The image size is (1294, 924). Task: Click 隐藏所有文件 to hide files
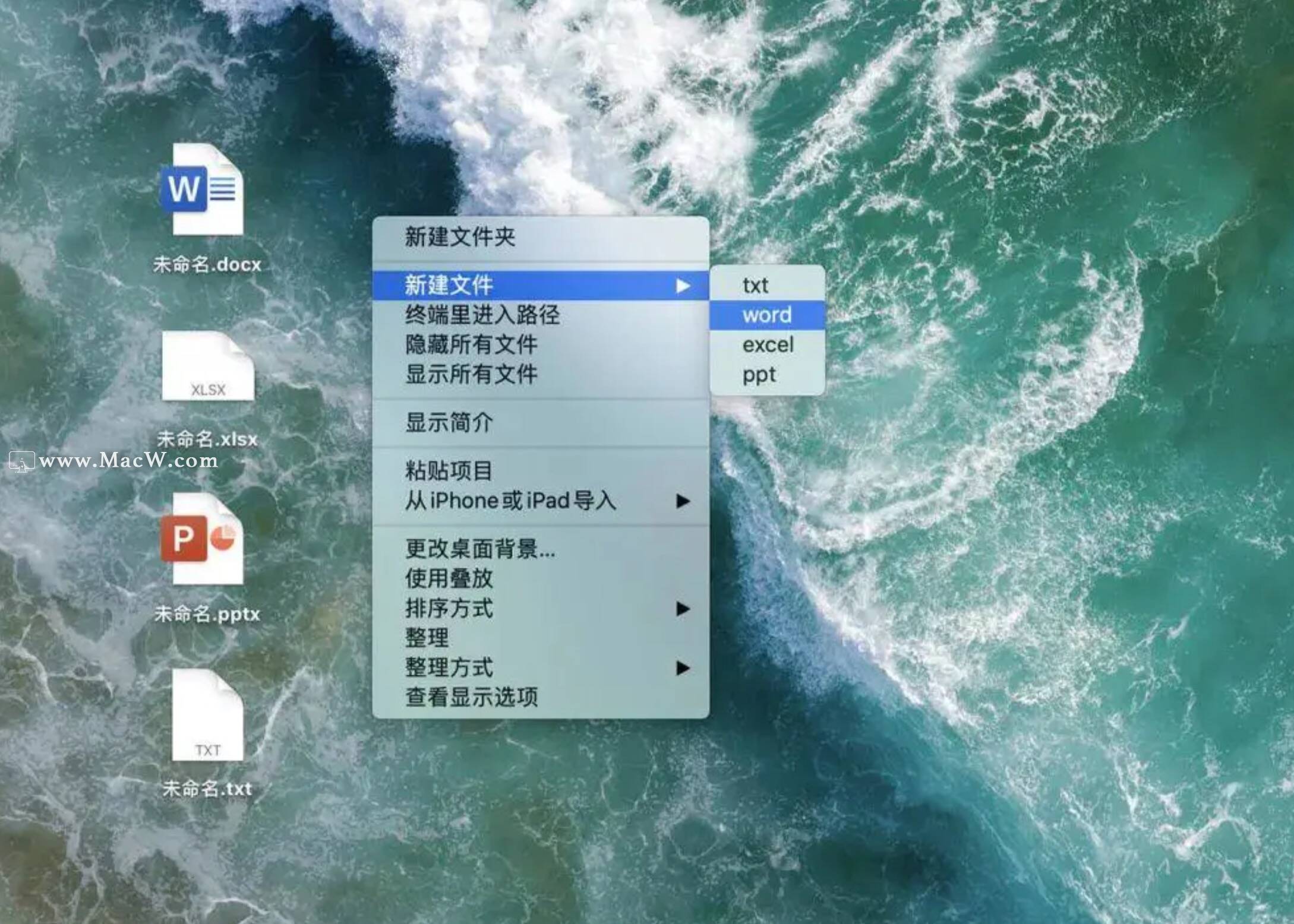pos(471,345)
